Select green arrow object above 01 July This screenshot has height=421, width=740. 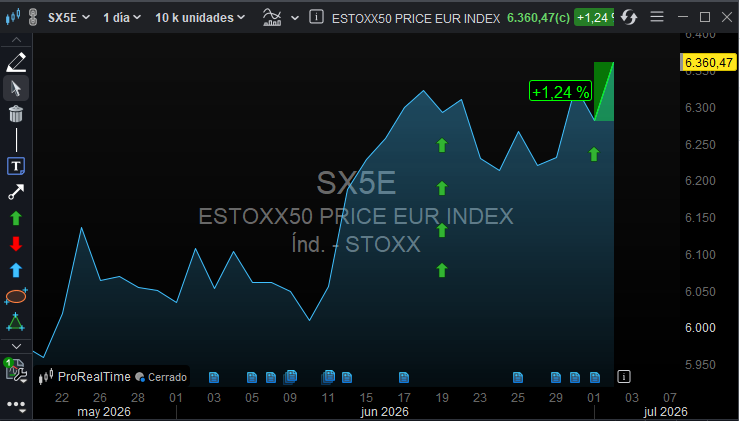click(594, 154)
